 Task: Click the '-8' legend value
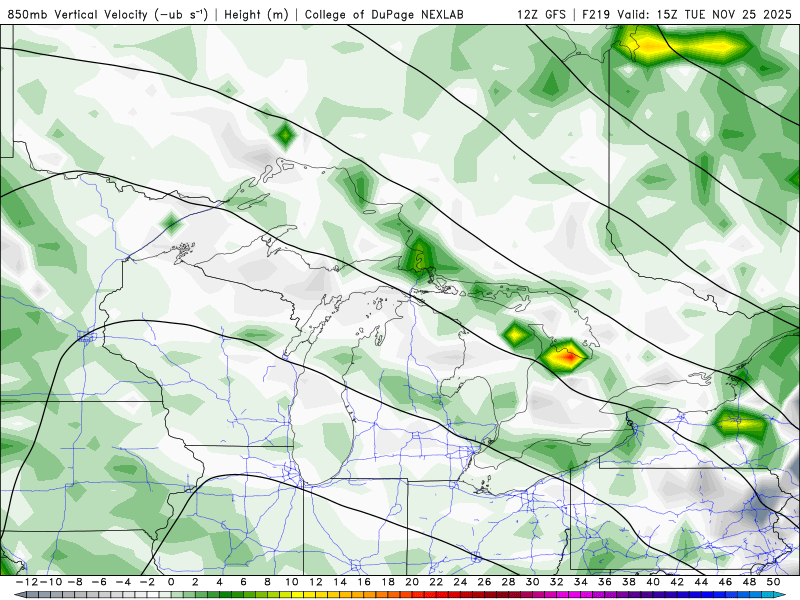(75, 582)
